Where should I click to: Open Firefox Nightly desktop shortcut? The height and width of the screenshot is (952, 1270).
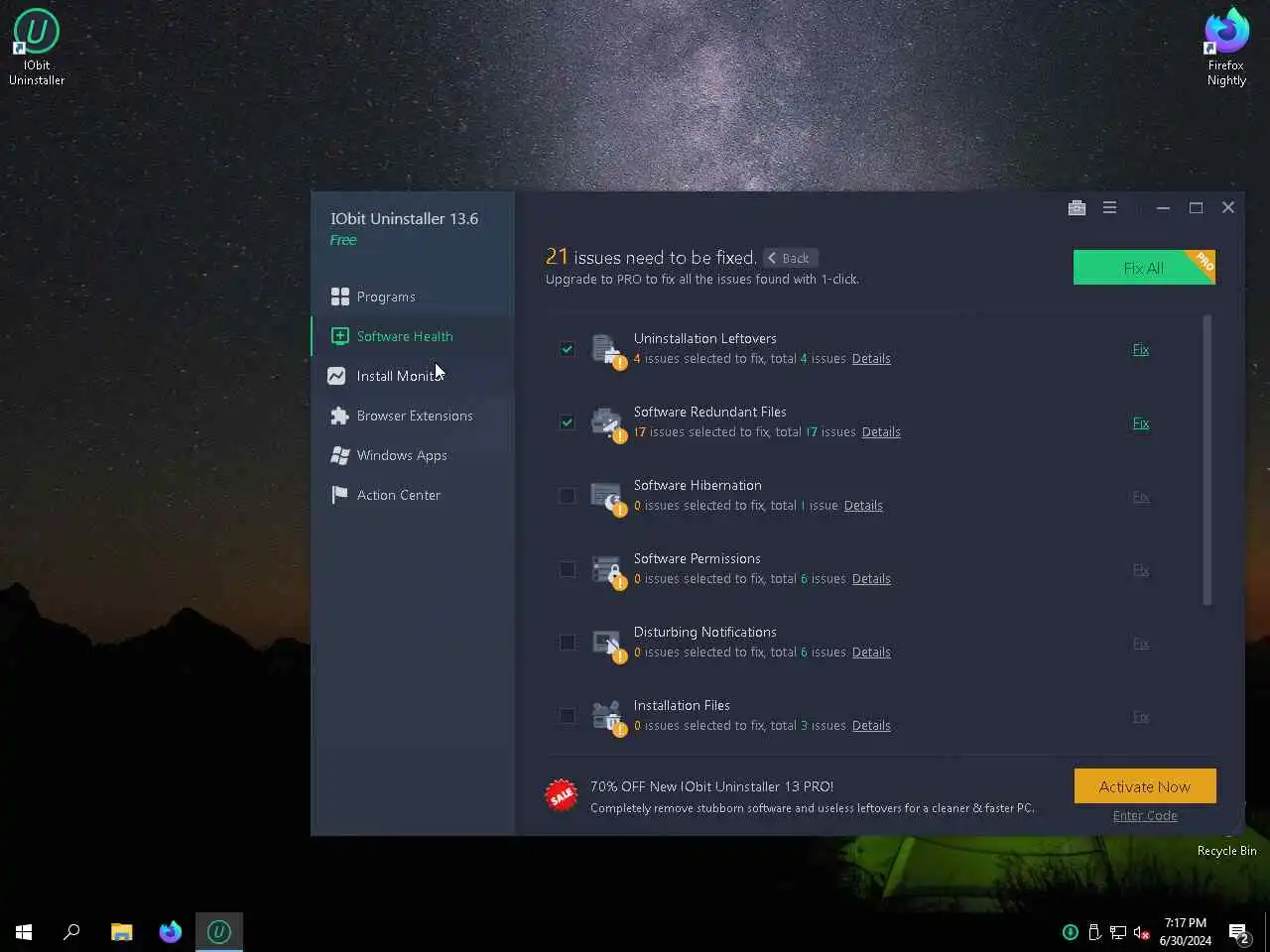1226,47
